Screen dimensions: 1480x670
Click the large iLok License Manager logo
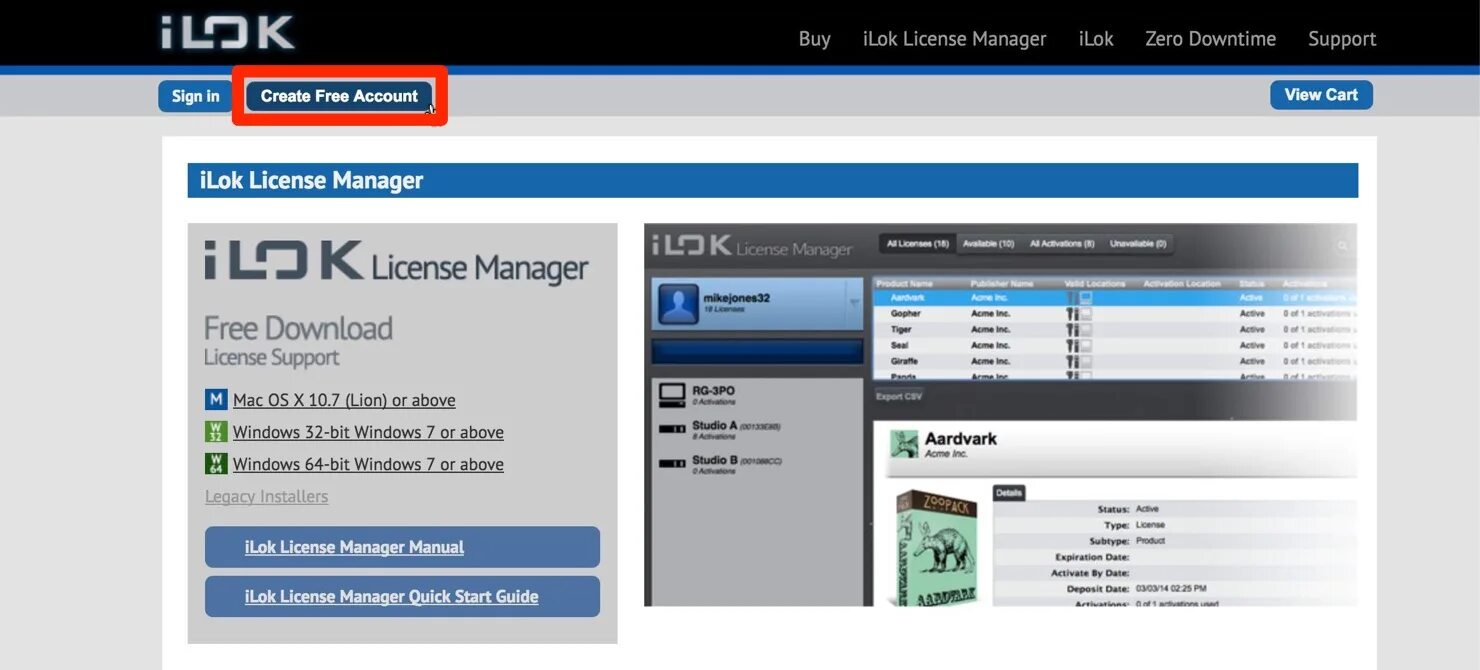[396, 262]
